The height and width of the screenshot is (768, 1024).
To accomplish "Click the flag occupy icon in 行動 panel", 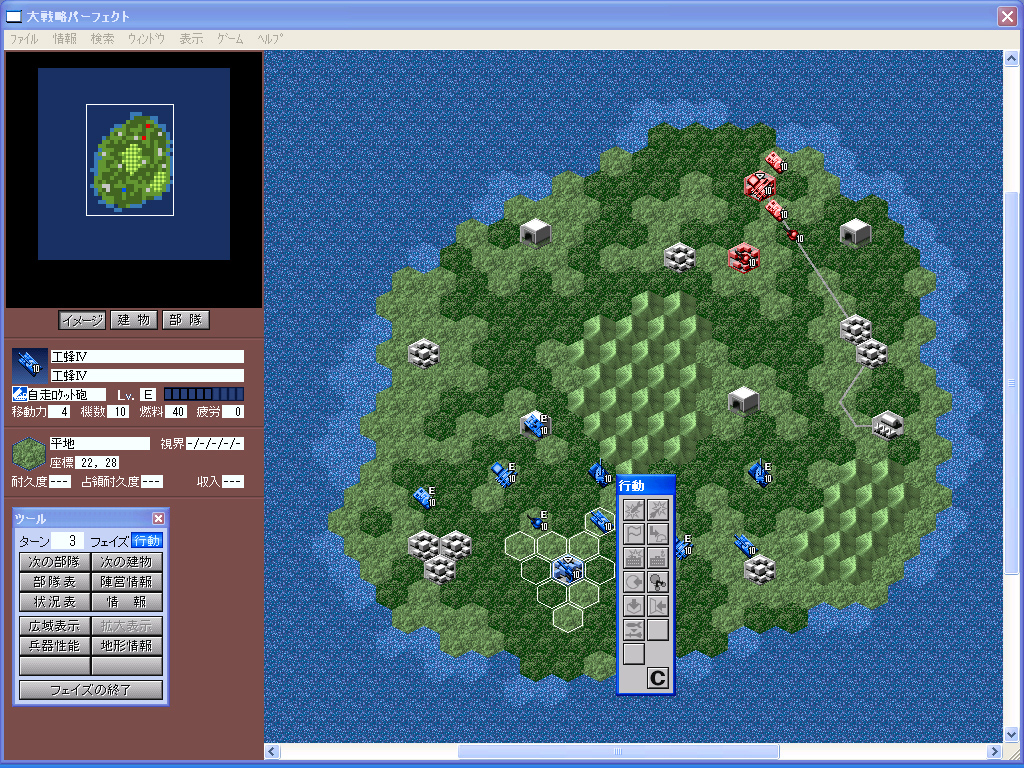I will point(634,534).
